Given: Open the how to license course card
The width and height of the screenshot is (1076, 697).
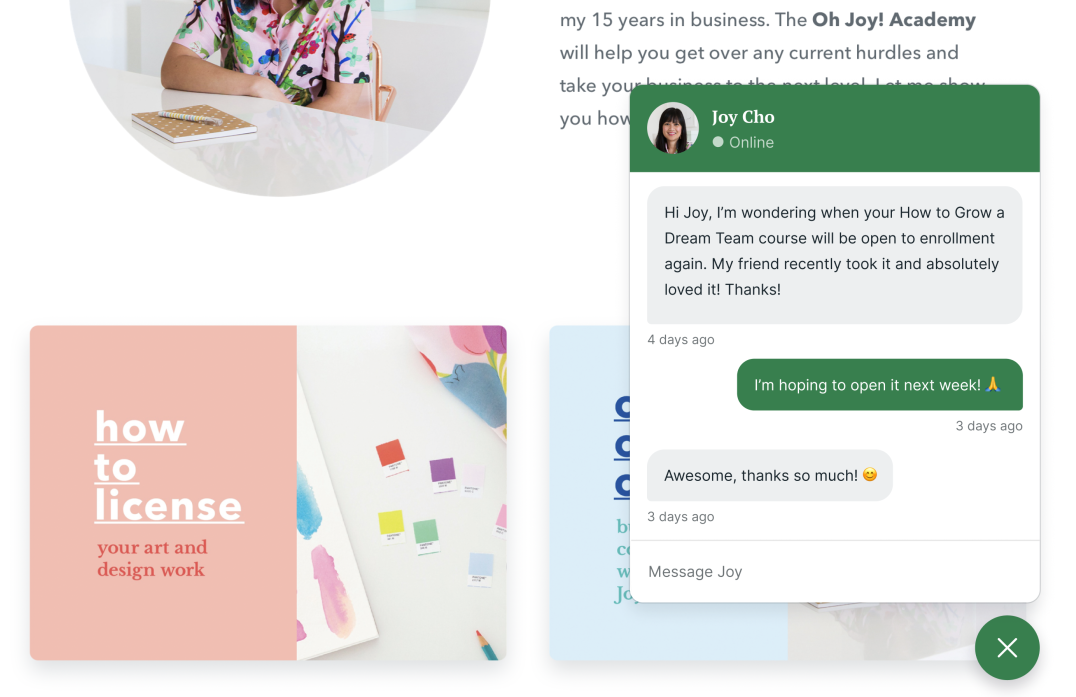Looking at the screenshot, I should [x=268, y=493].
